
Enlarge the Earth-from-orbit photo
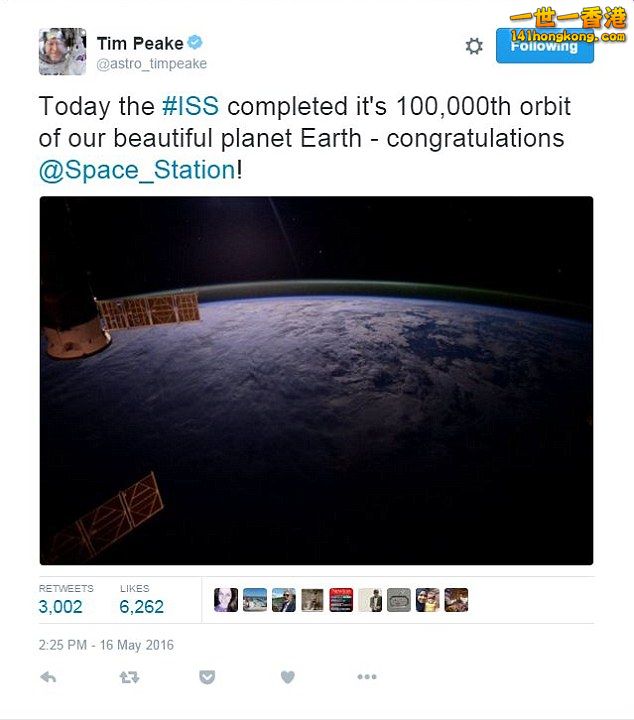click(316, 380)
